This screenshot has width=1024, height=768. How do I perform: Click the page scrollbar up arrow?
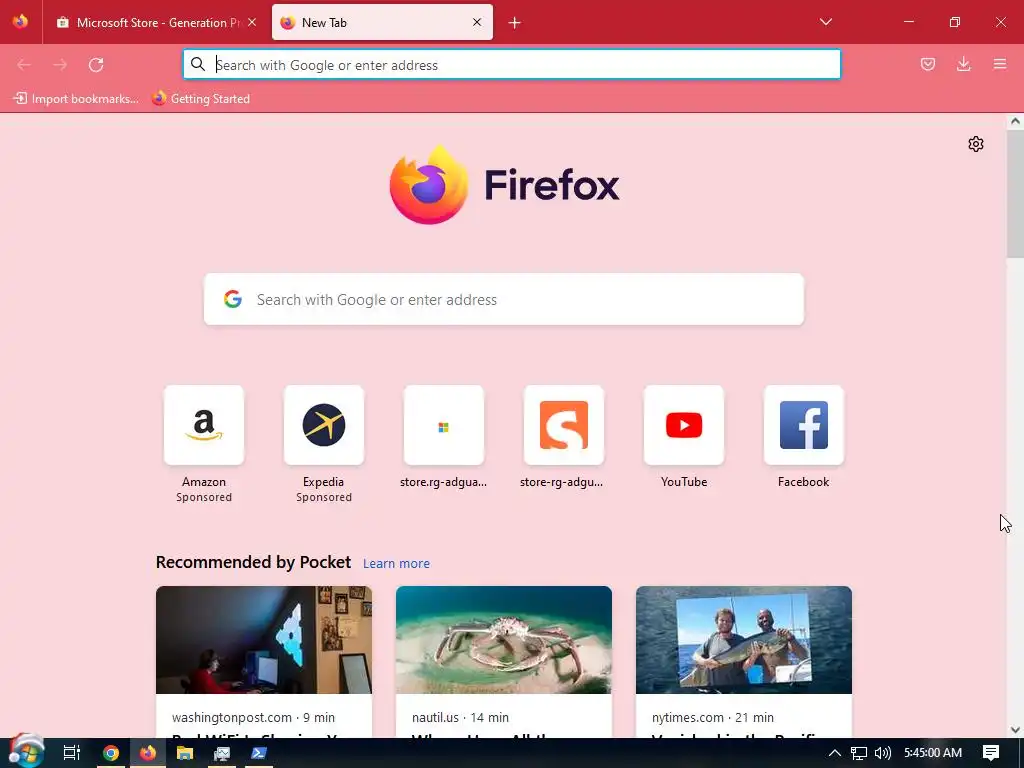click(x=1015, y=121)
